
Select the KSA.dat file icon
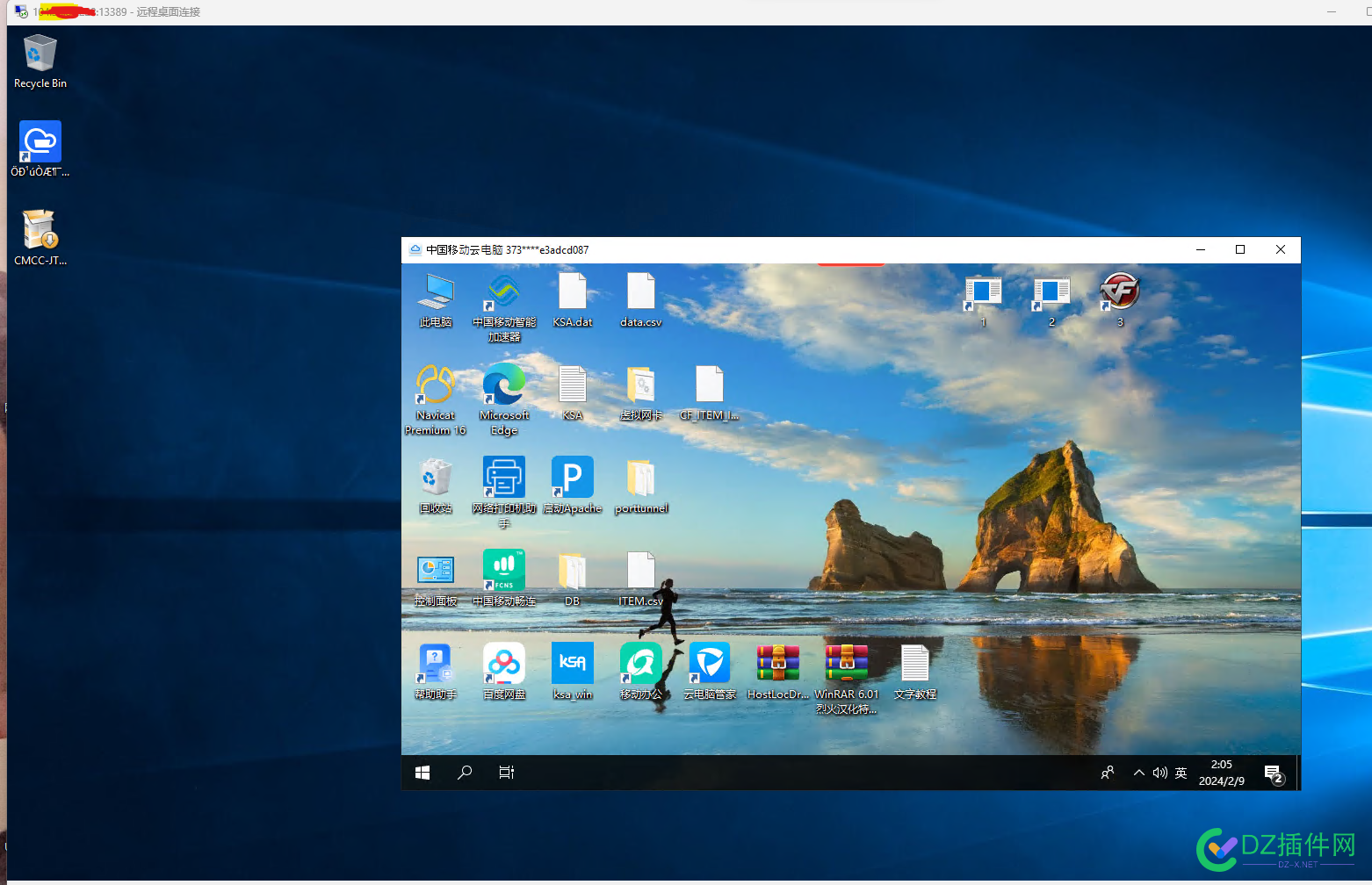(573, 292)
